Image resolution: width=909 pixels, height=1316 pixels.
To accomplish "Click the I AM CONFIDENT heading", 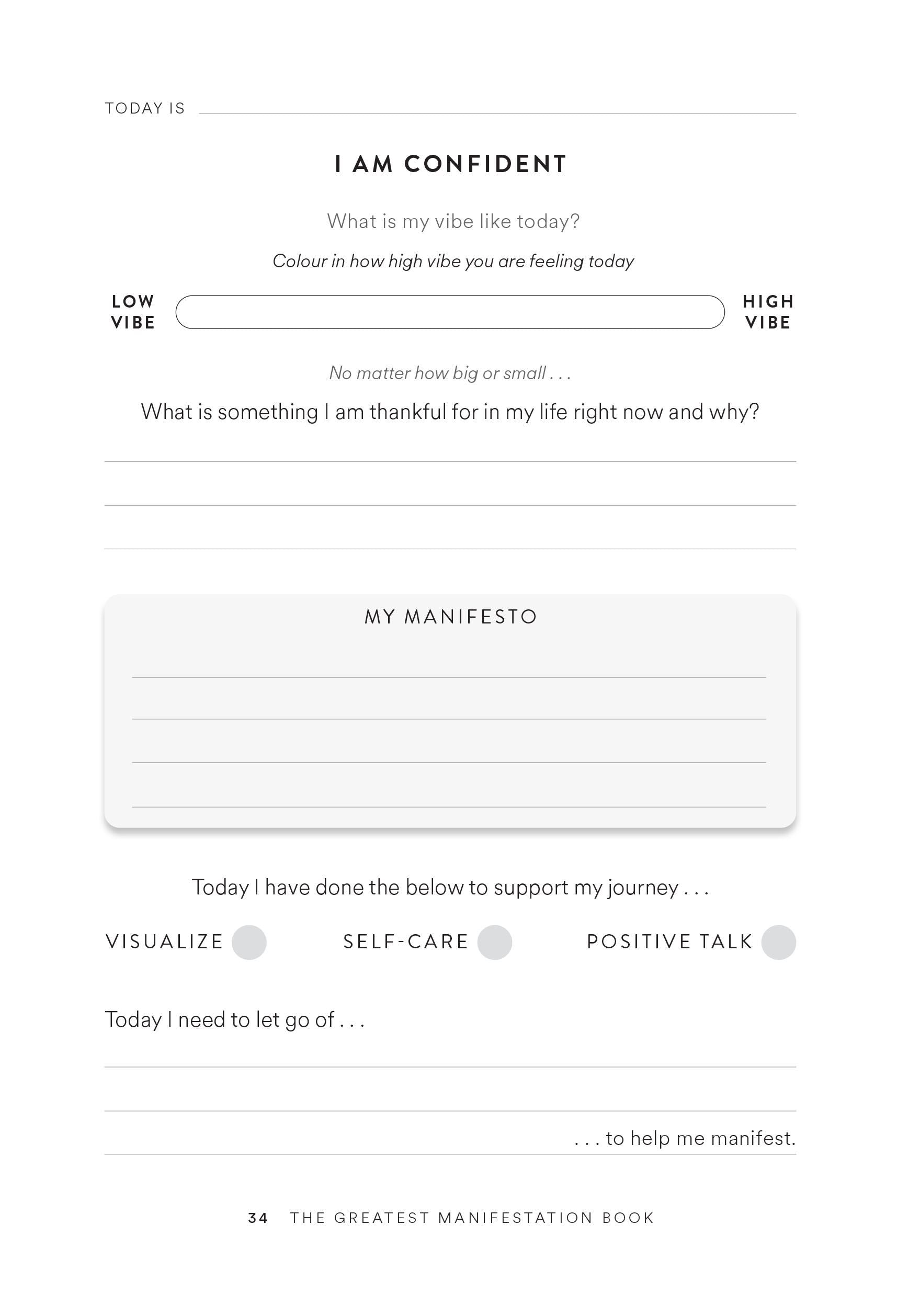I will pyautogui.click(x=451, y=164).
